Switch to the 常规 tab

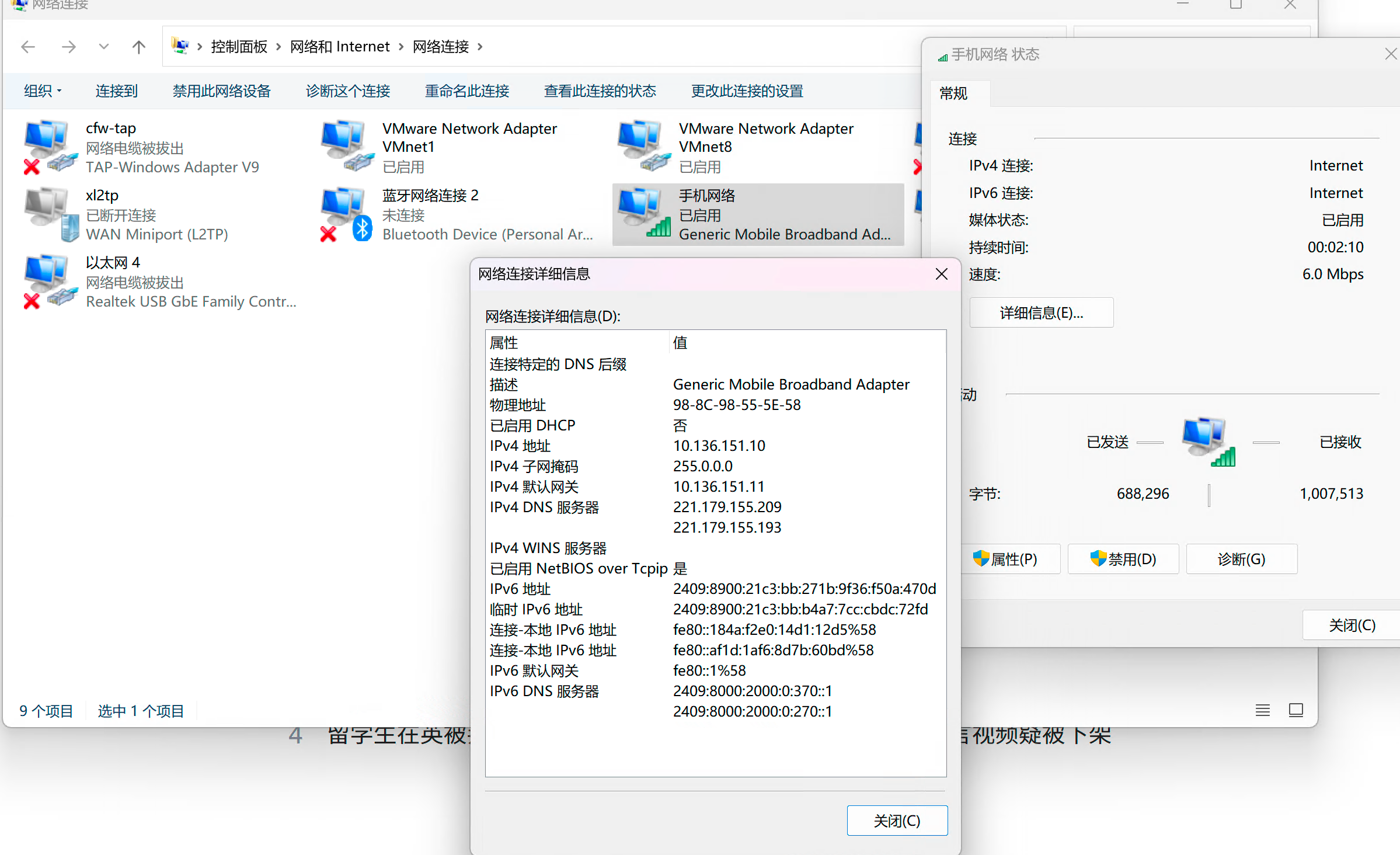[953, 93]
